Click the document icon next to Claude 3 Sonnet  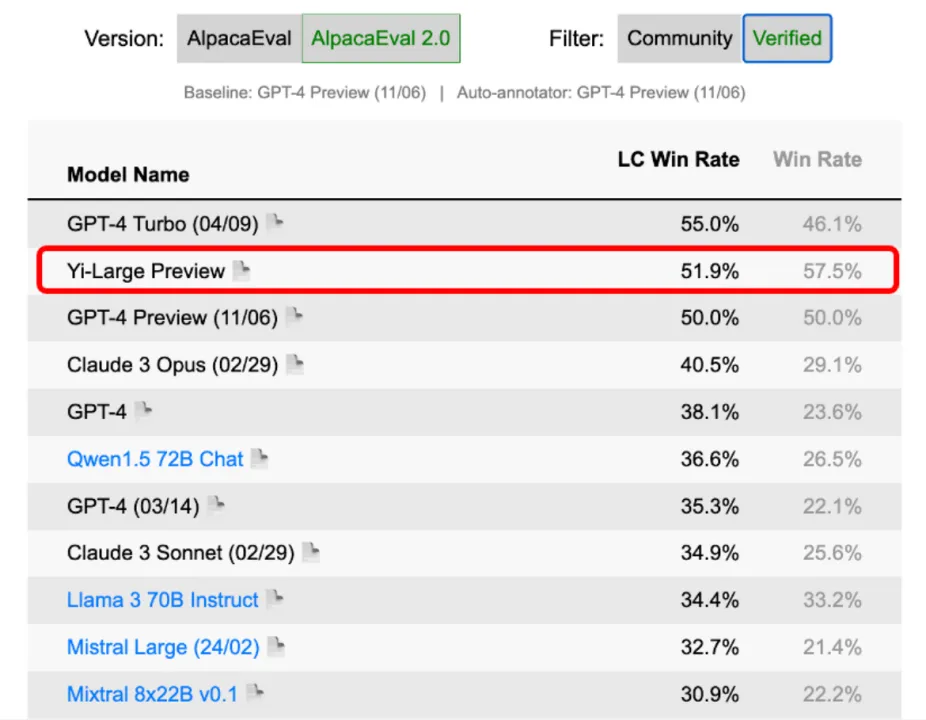click(311, 552)
